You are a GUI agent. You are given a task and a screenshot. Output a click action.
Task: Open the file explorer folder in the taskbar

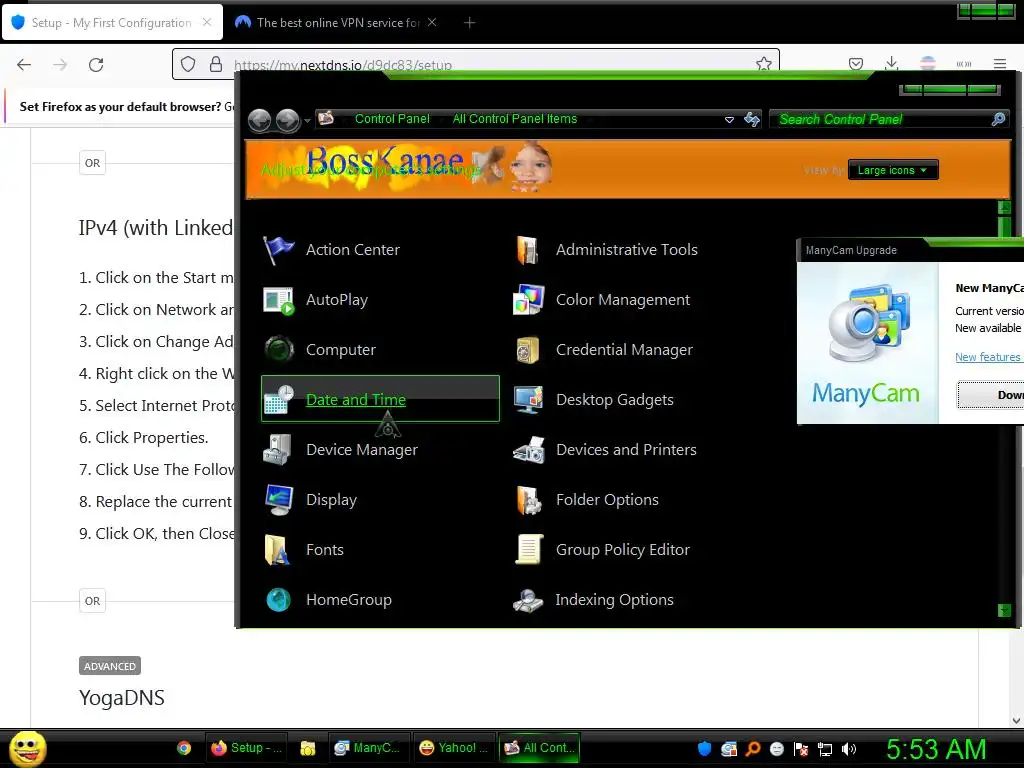click(308, 748)
